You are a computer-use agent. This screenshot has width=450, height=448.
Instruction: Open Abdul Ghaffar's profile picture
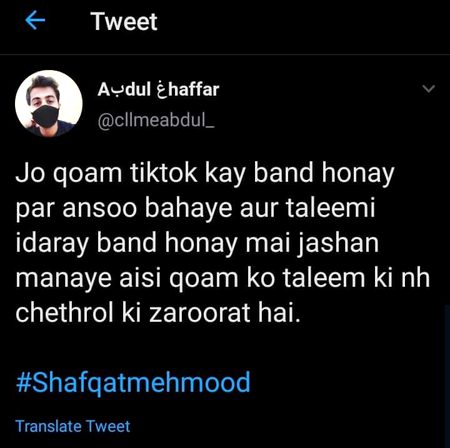pyautogui.click(x=49, y=104)
